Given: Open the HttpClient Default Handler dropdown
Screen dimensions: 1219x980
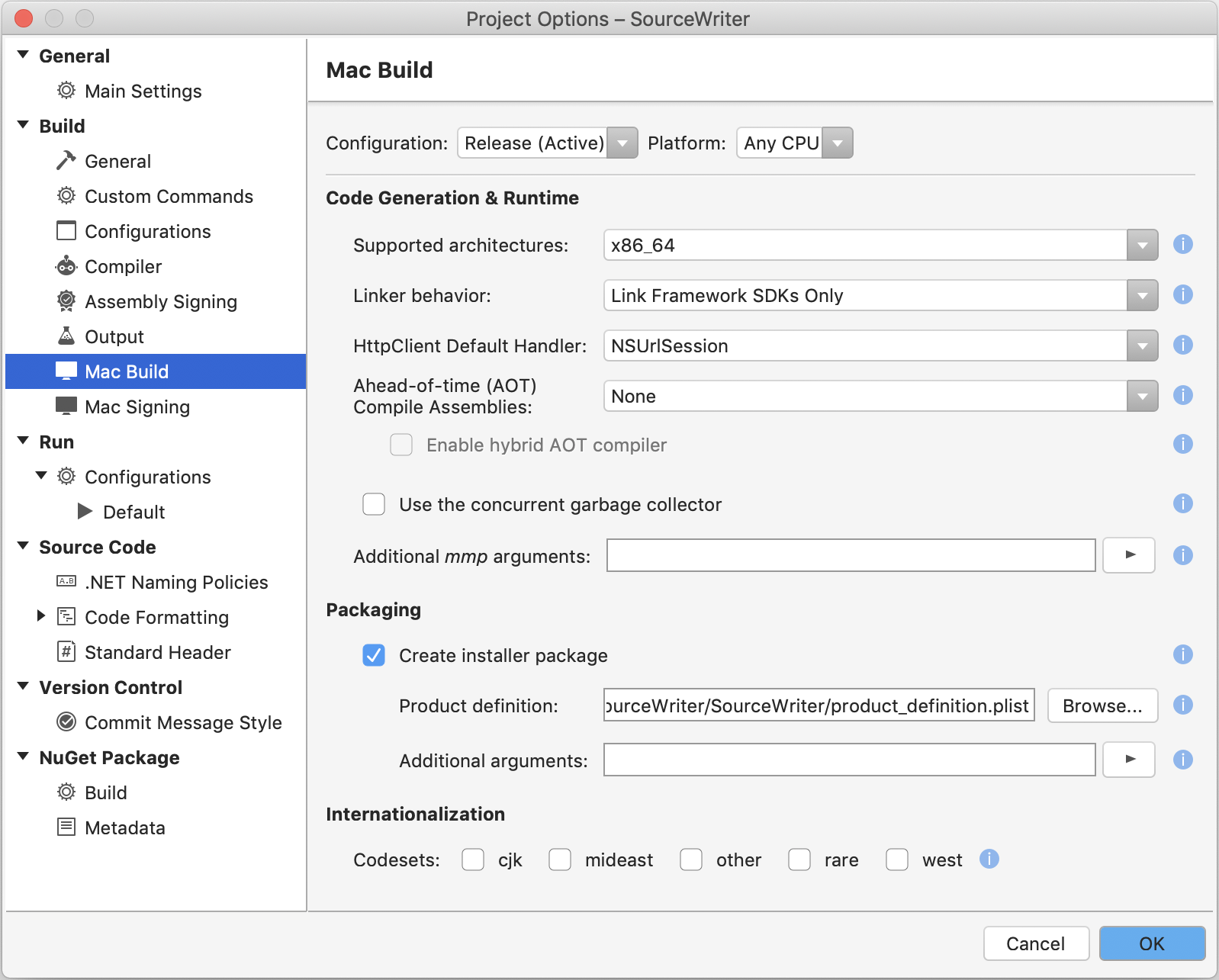Looking at the screenshot, I should coord(880,345).
